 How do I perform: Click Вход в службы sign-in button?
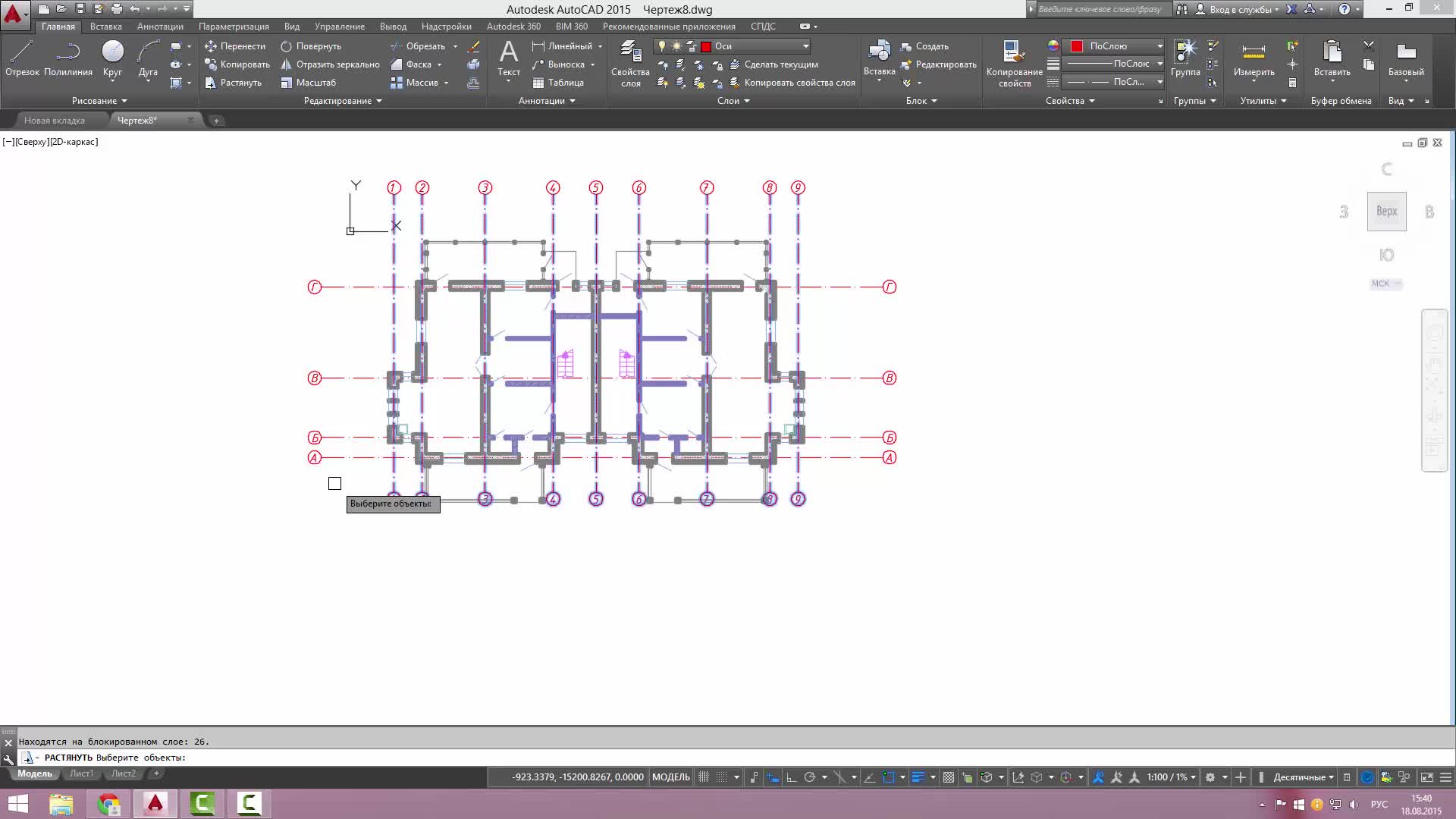pos(1235,9)
